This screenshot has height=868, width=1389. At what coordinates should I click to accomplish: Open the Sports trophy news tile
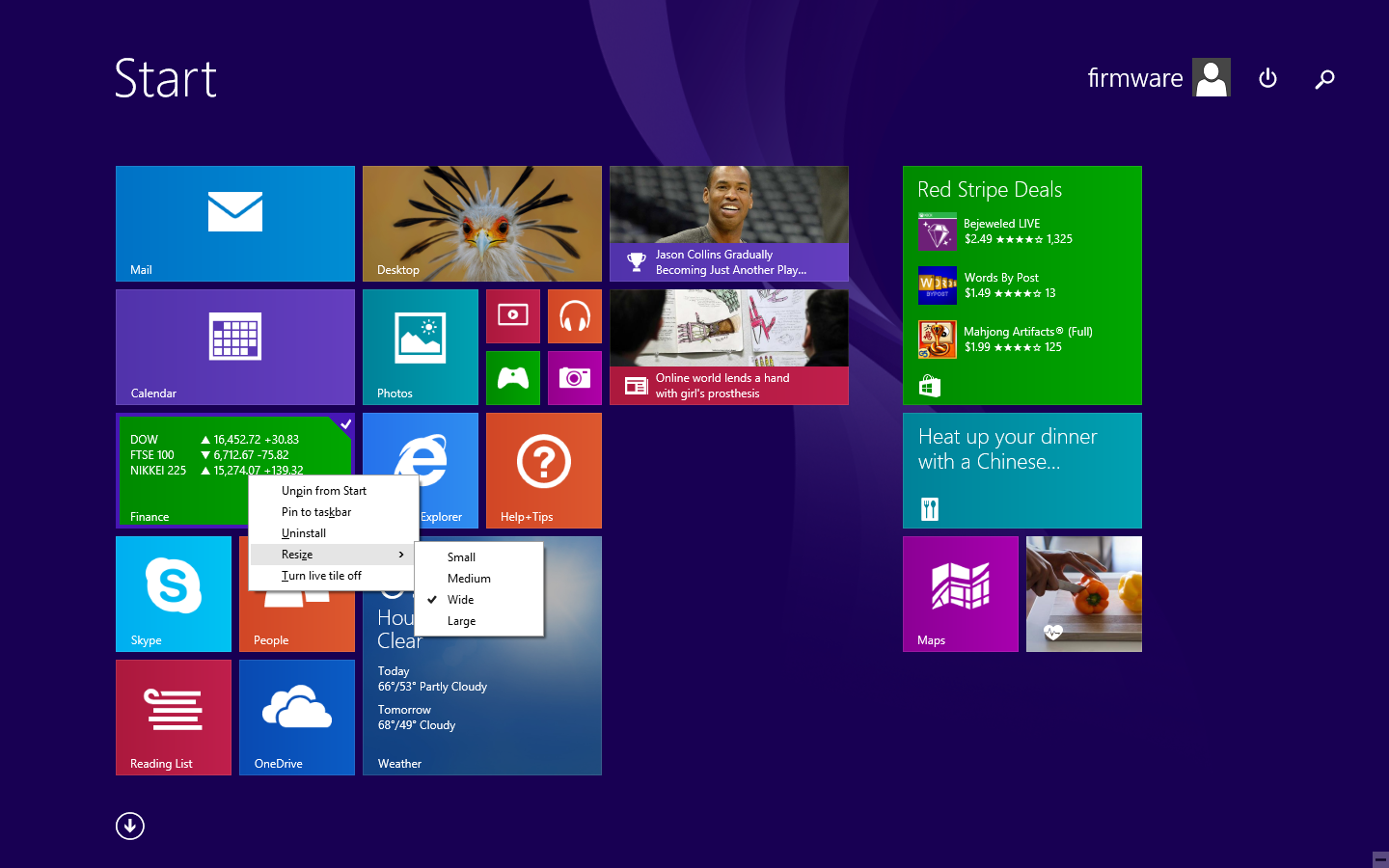pyautogui.click(x=729, y=224)
